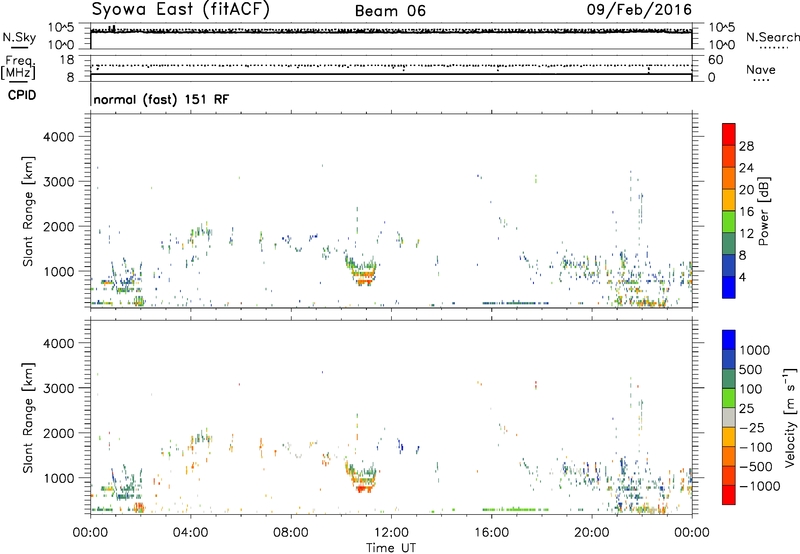Click the U-shaped echo cluster near 11:00 in power panel
The image size is (800, 554).
coord(361,268)
